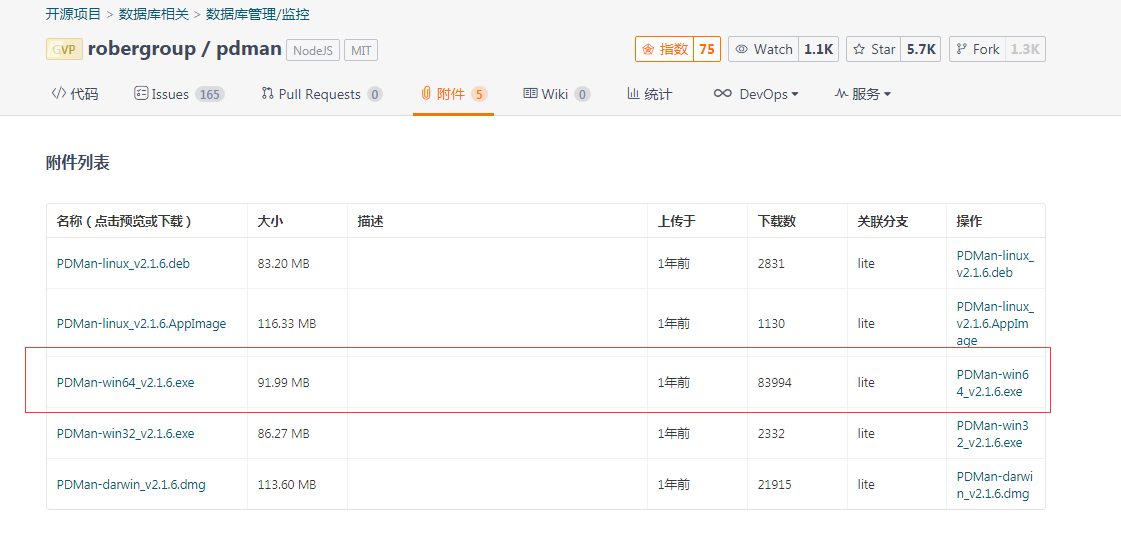Click download count 1130

(x=771, y=323)
